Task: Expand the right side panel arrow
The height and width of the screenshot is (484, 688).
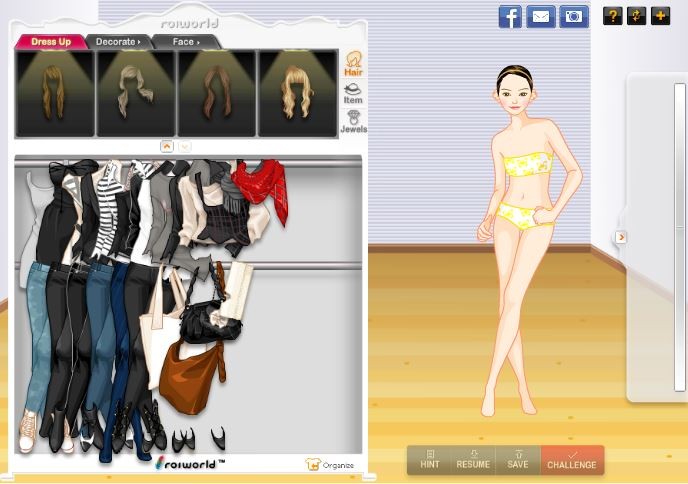Action: tap(621, 237)
